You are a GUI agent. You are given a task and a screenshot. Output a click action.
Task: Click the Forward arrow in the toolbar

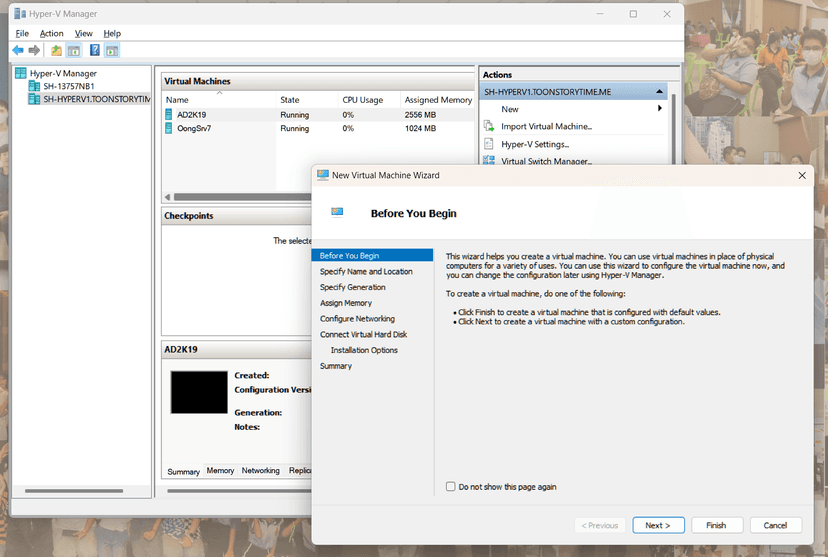pyautogui.click(x=34, y=50)
